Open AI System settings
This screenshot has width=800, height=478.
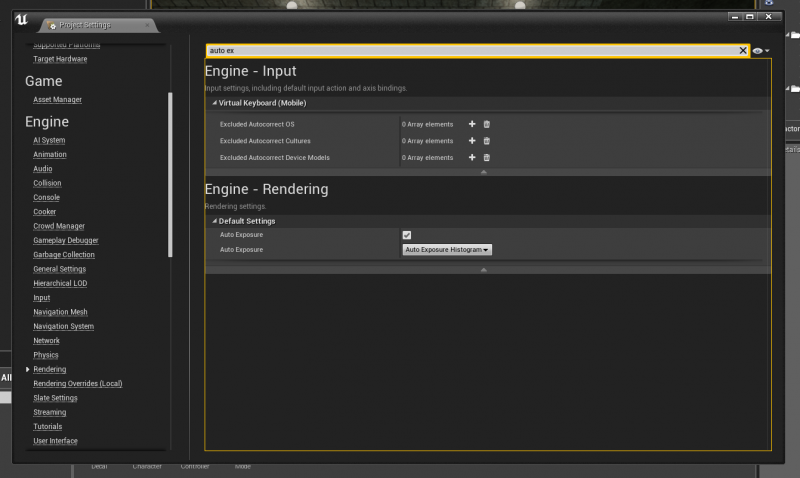pyautogui.click(x=49, y=140)
